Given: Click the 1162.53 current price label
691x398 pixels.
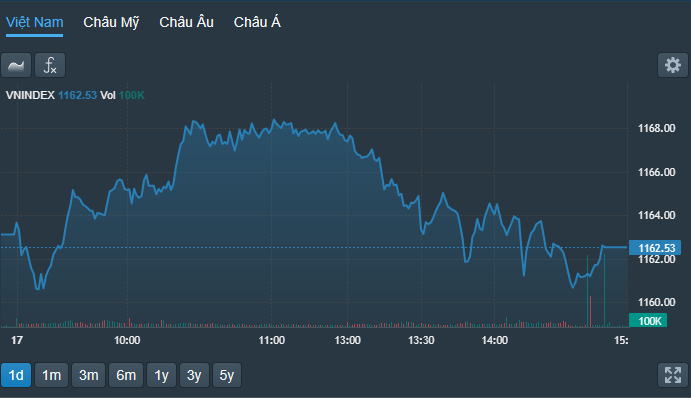Looking at the screenshot, I should pos(655,248).
